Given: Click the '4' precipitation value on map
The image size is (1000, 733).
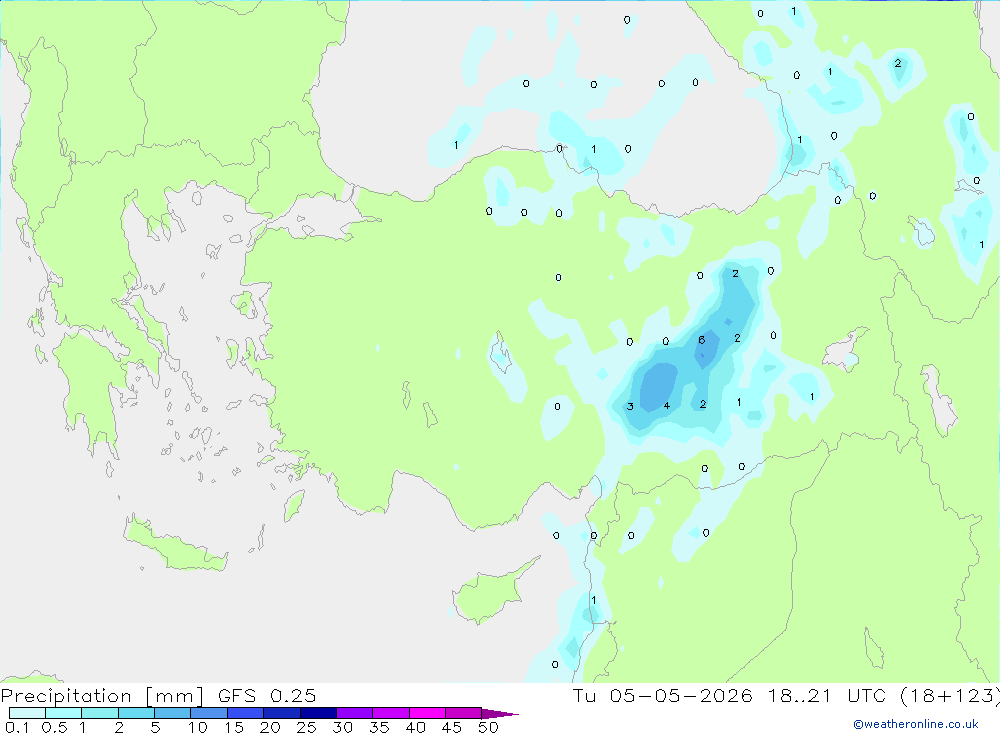Looking at the screenshot, I should 666,406.
